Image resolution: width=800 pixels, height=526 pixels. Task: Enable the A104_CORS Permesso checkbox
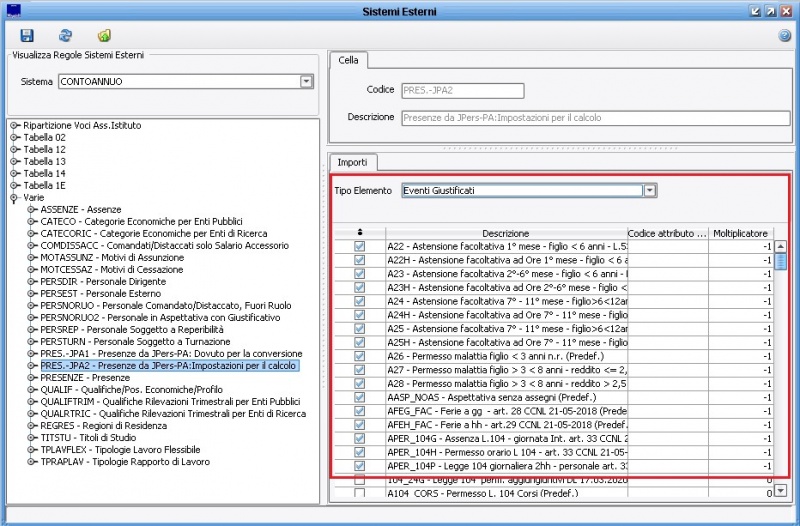tap(359, 493)
